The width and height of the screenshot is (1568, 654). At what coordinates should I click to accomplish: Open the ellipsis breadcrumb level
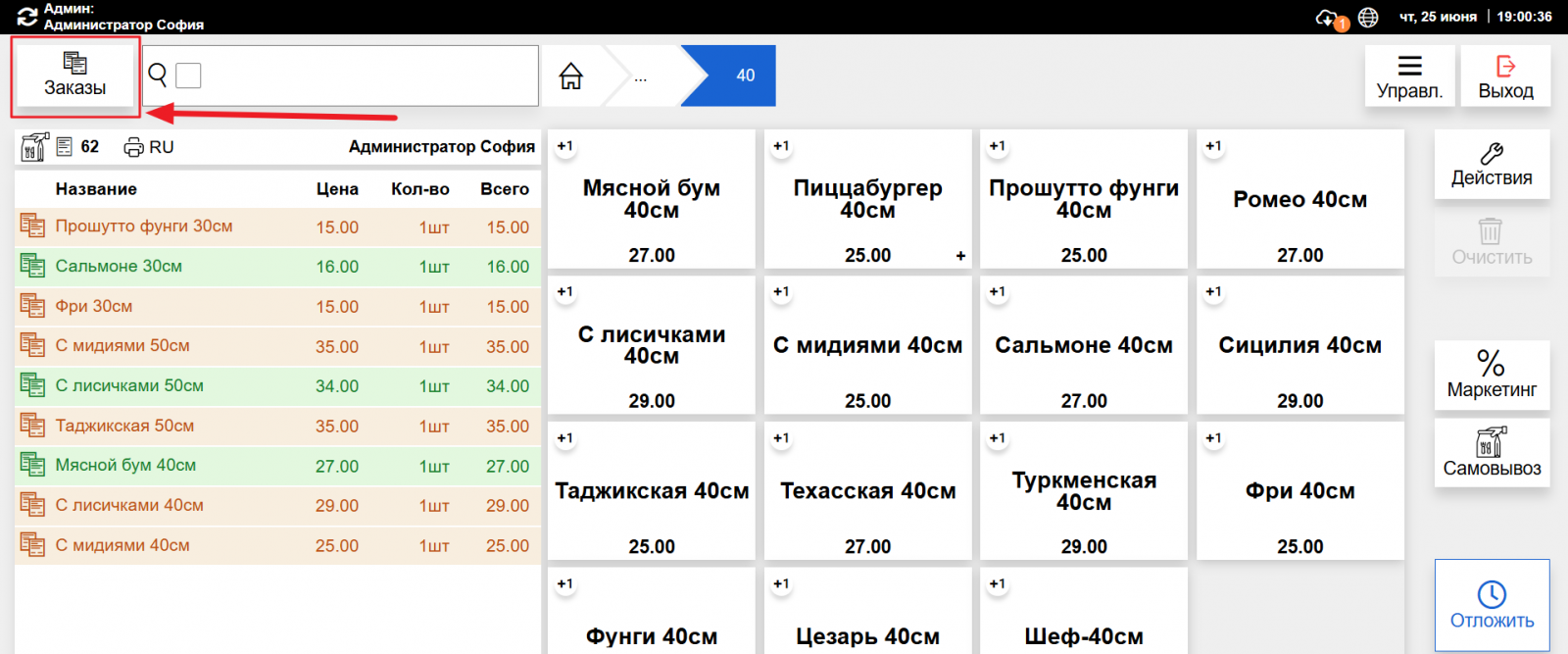[641, 75]
